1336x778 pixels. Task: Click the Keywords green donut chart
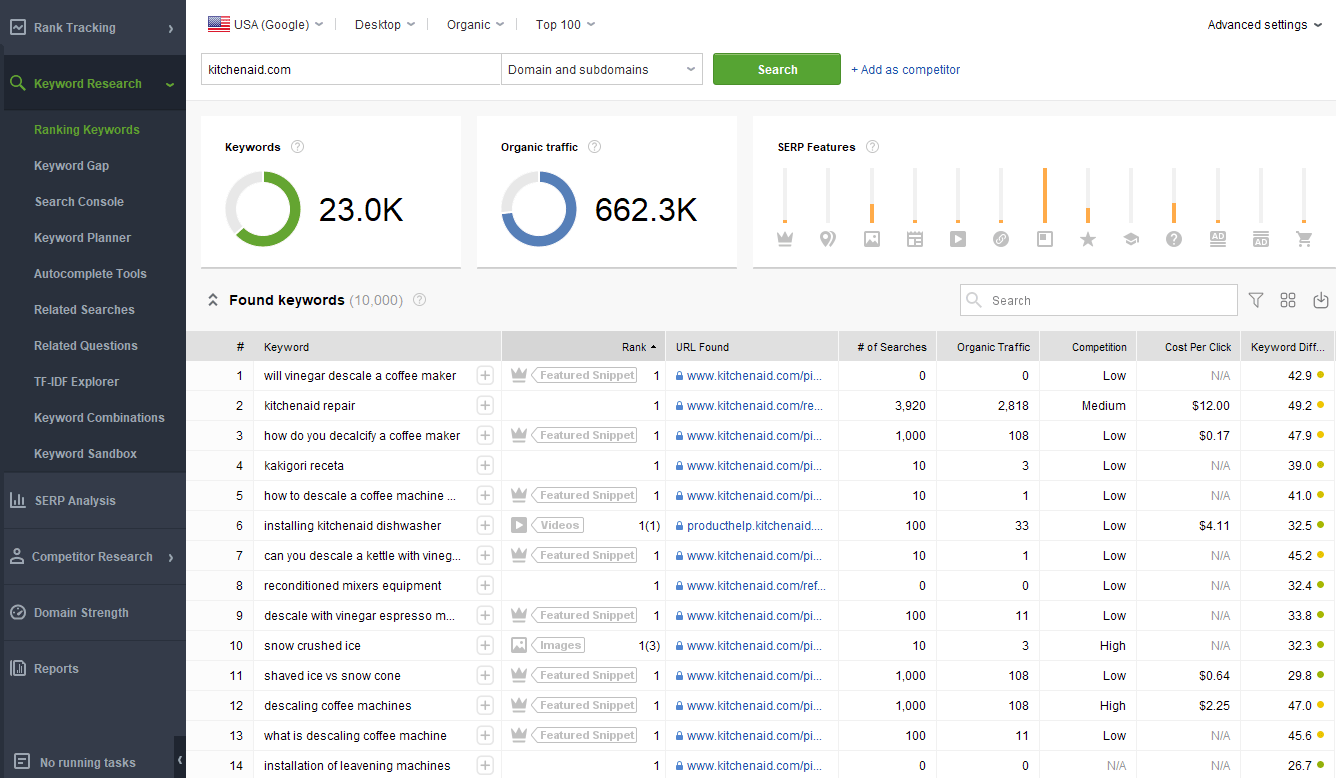click(x=263, y=209)
